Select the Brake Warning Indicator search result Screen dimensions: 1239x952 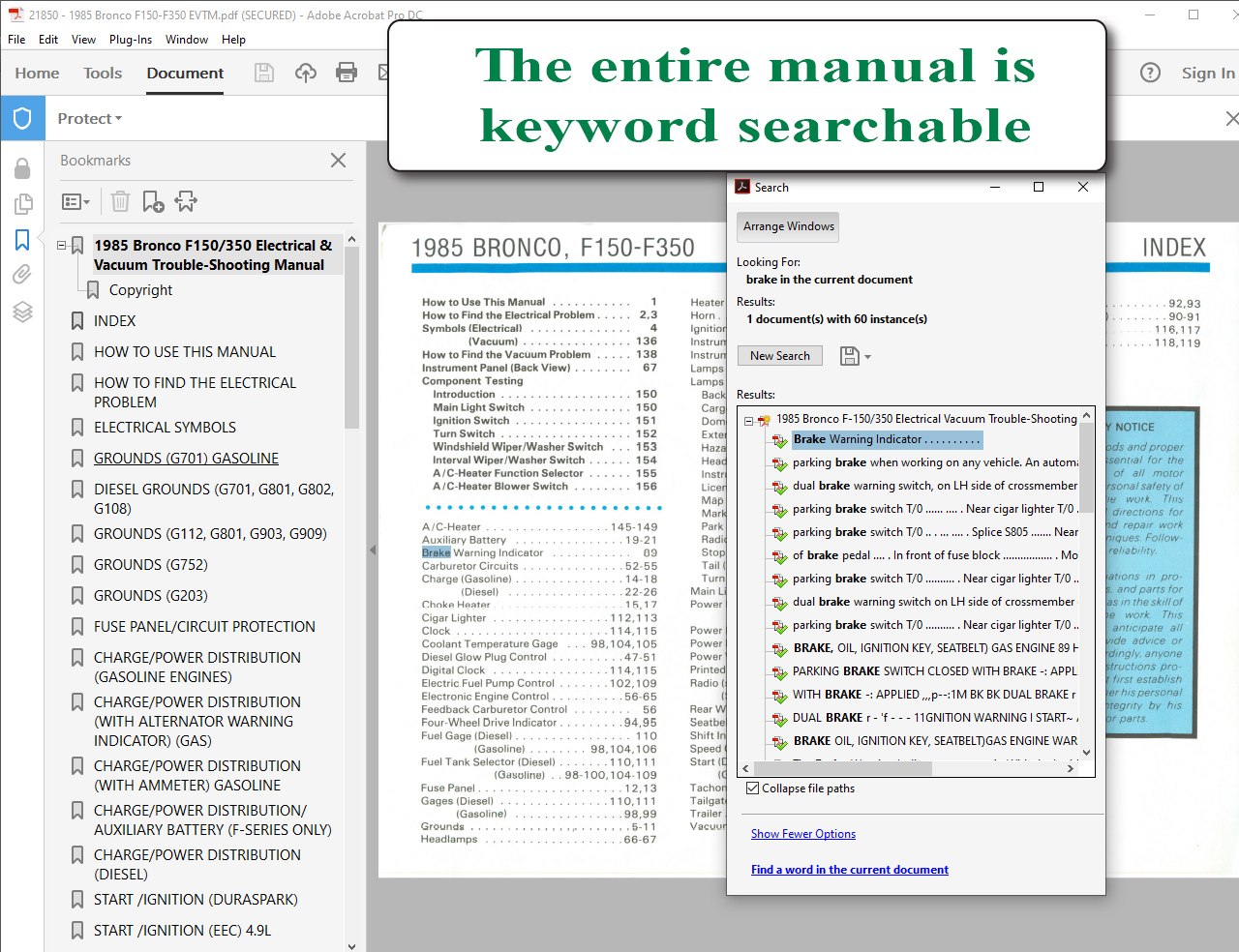[887, 439]
